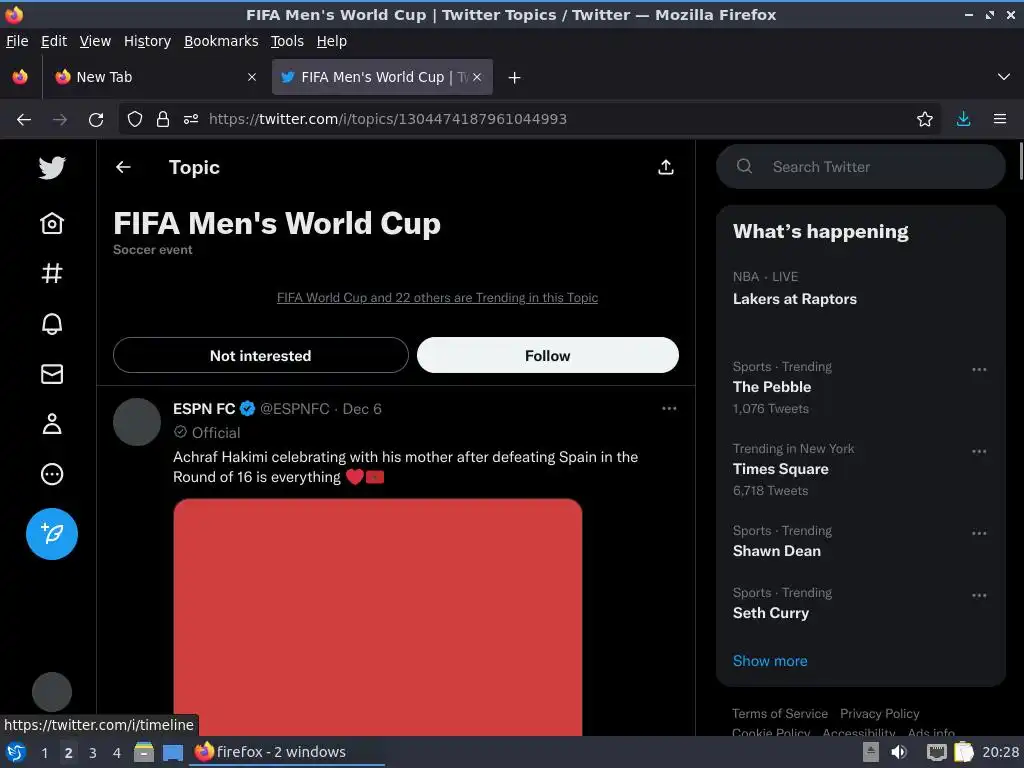This screenshot has height=768, width=1024.
Task: Open the Bookmarks menu
Action: click(x=221, y=41)
